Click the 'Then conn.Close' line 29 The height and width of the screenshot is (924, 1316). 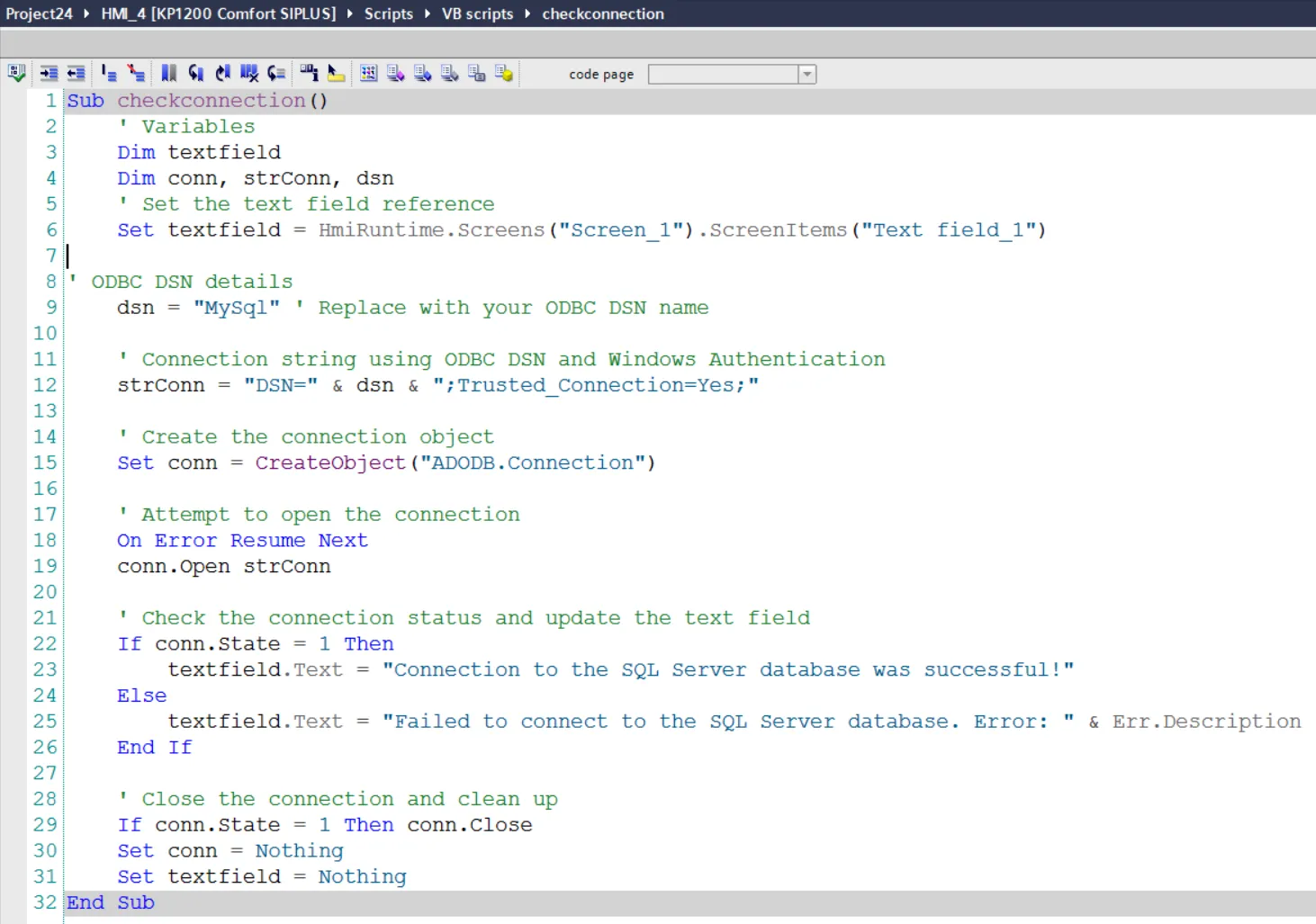(325, 825)
